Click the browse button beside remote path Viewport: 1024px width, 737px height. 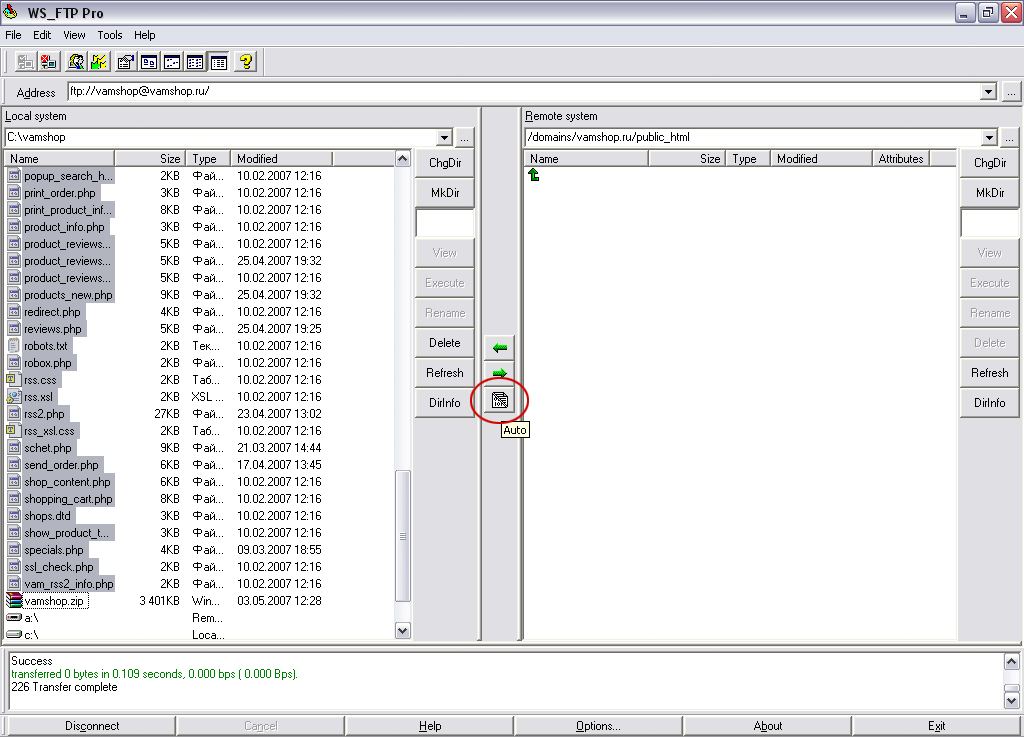(x=1010, y=138)
